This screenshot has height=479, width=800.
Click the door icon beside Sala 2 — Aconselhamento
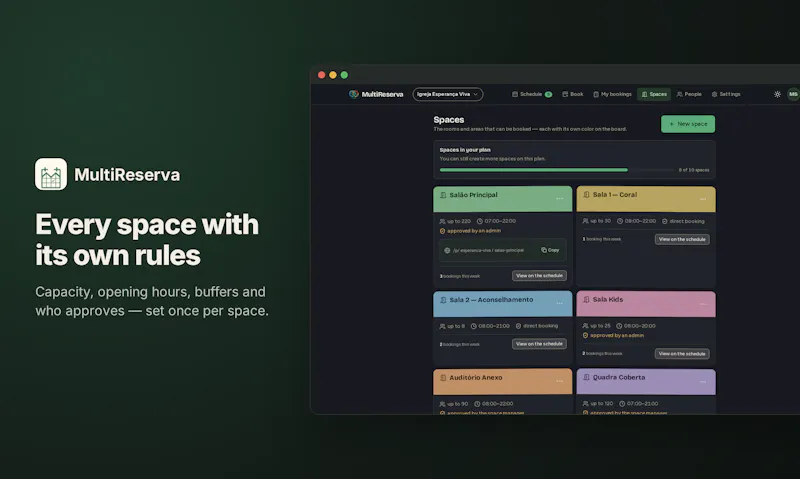coord(443,300)
